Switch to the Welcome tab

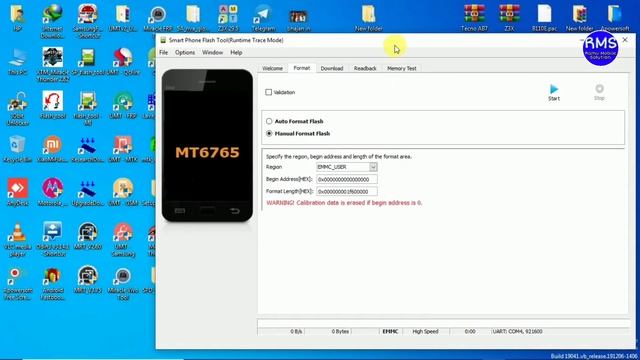[272, 68]
